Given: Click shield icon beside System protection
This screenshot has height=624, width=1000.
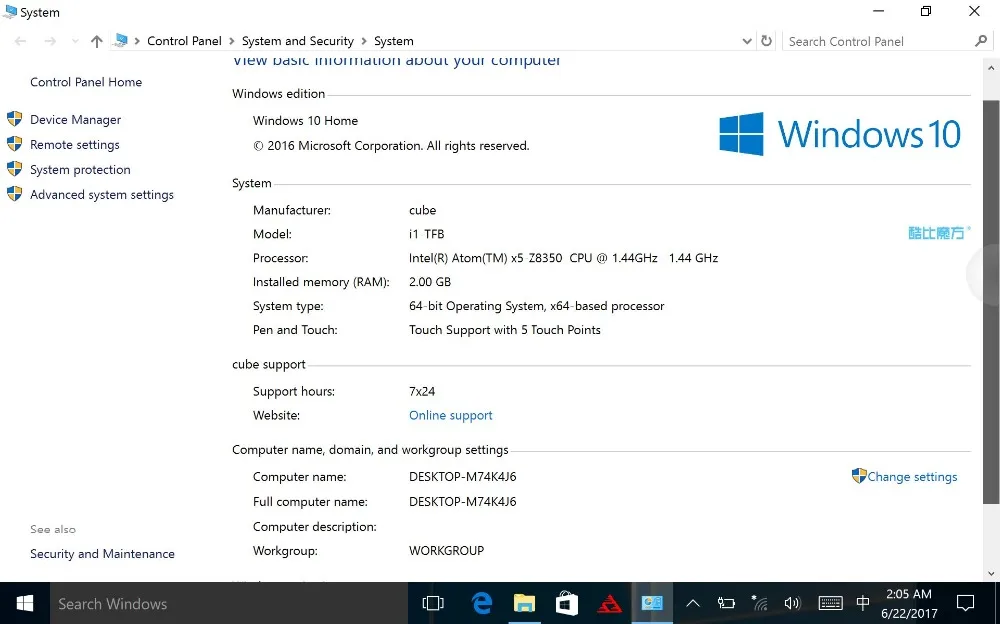Looking at the screenshot, I should [x=14, y=168].
